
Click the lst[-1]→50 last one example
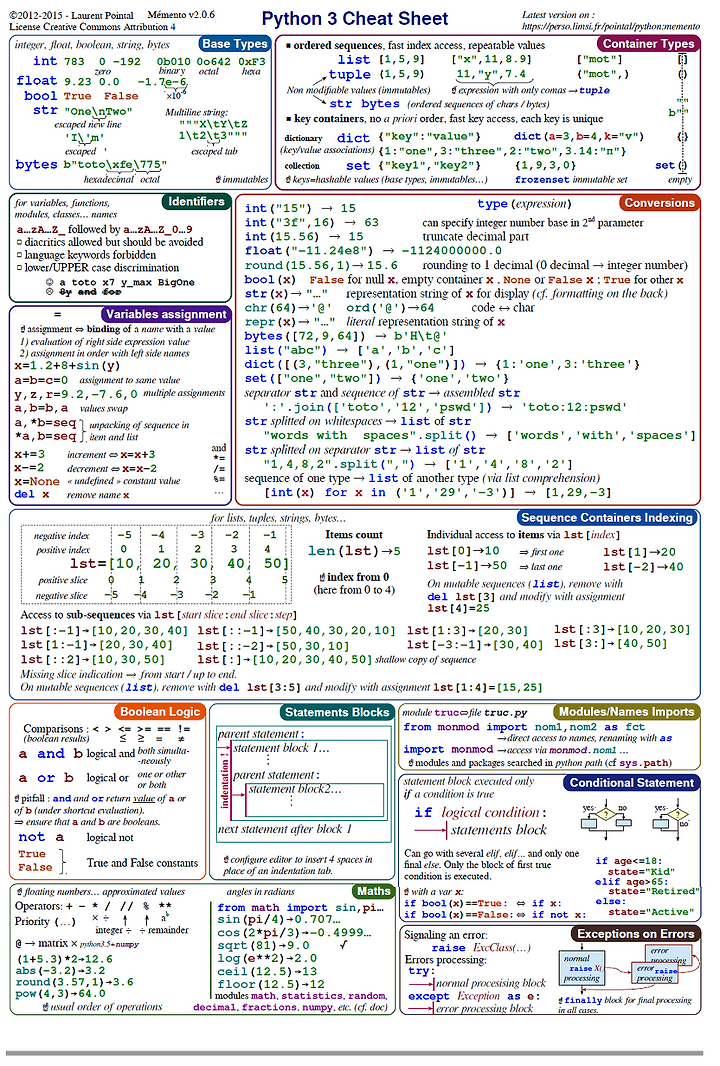point(495,566)
